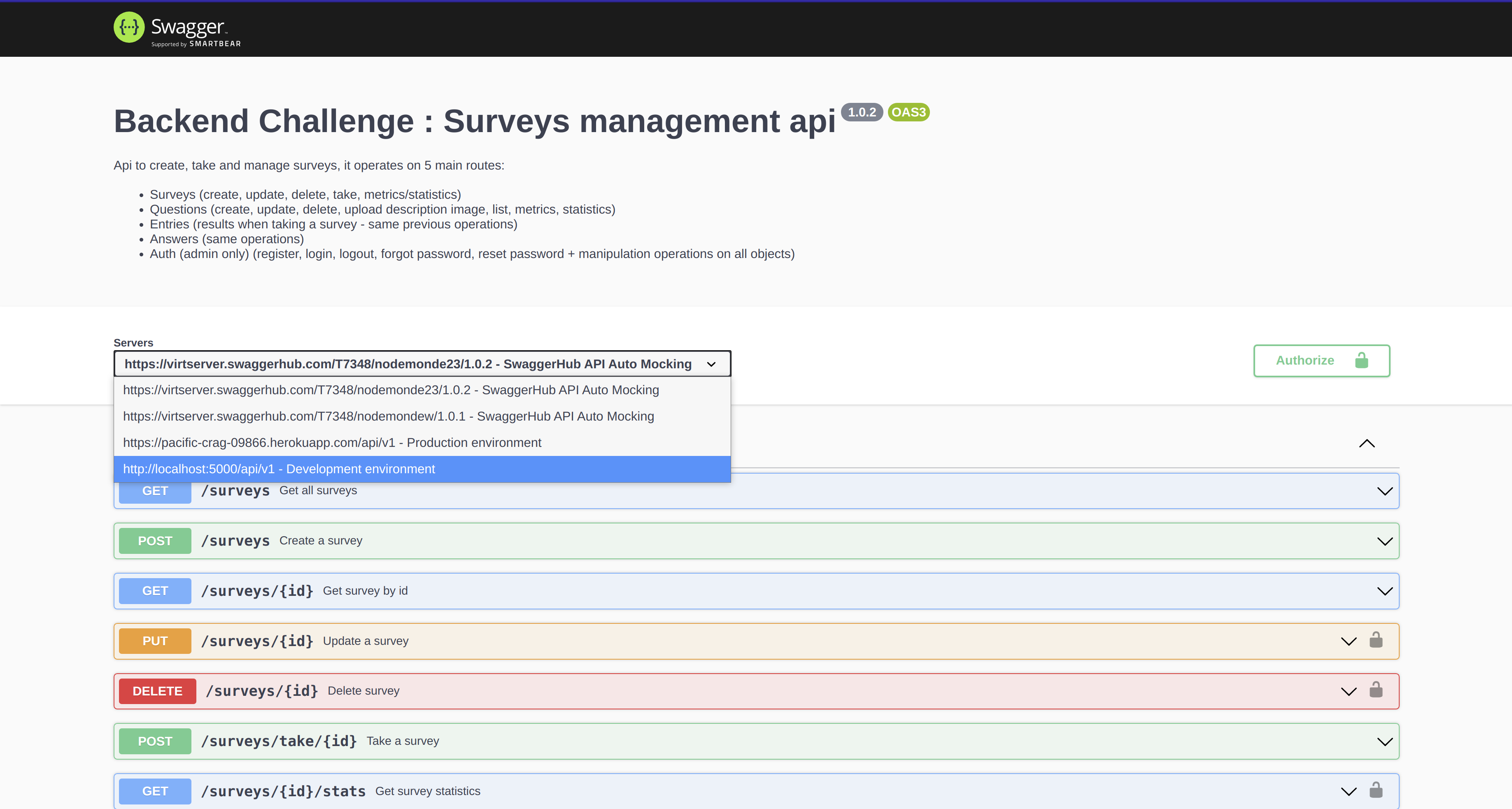Click the 'Supported by SMARTBEAR' text
Screen dimensions: 1512x809
[196, 44]
